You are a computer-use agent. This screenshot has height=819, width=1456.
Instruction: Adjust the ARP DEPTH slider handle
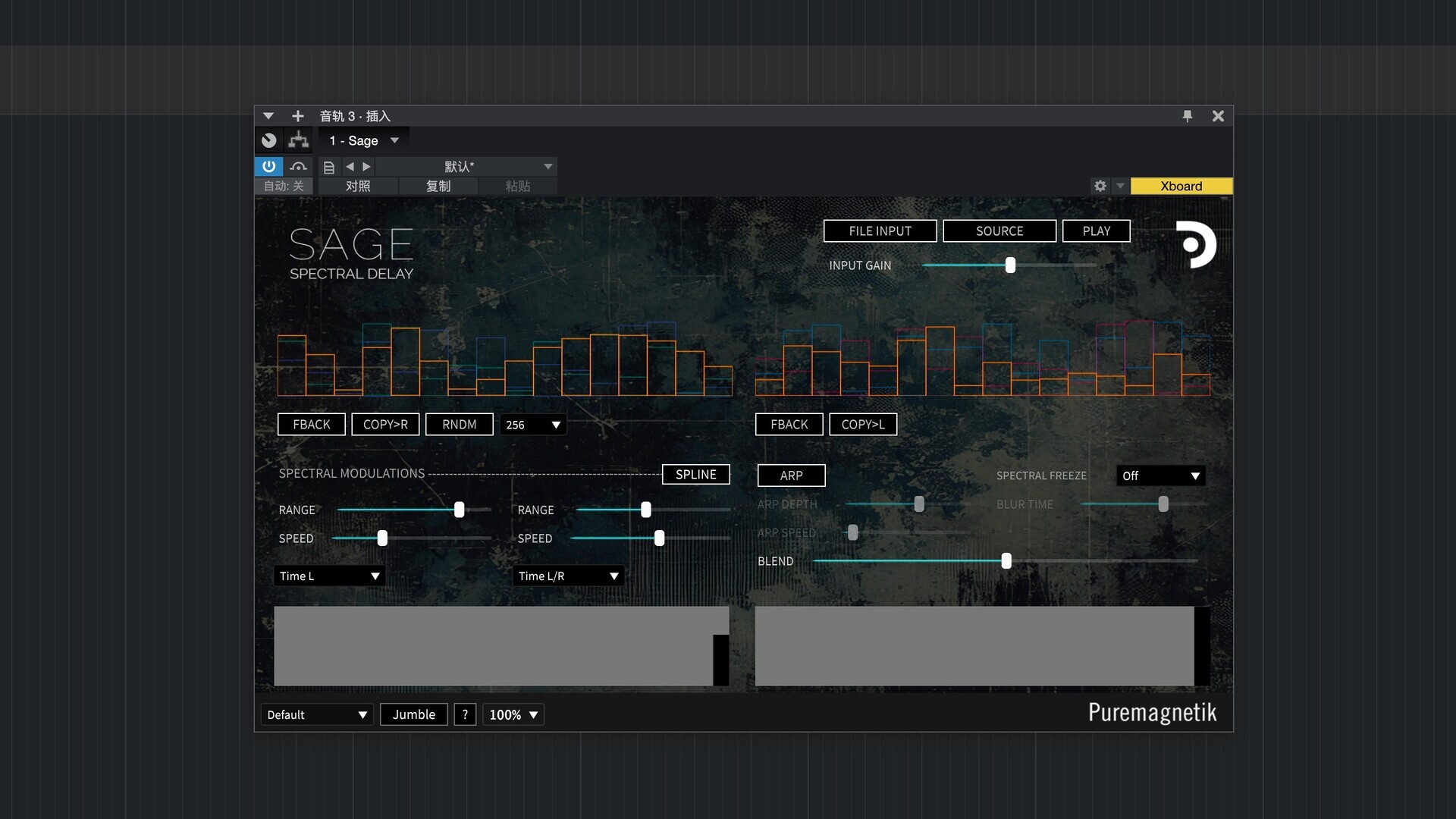click(919, 504)
